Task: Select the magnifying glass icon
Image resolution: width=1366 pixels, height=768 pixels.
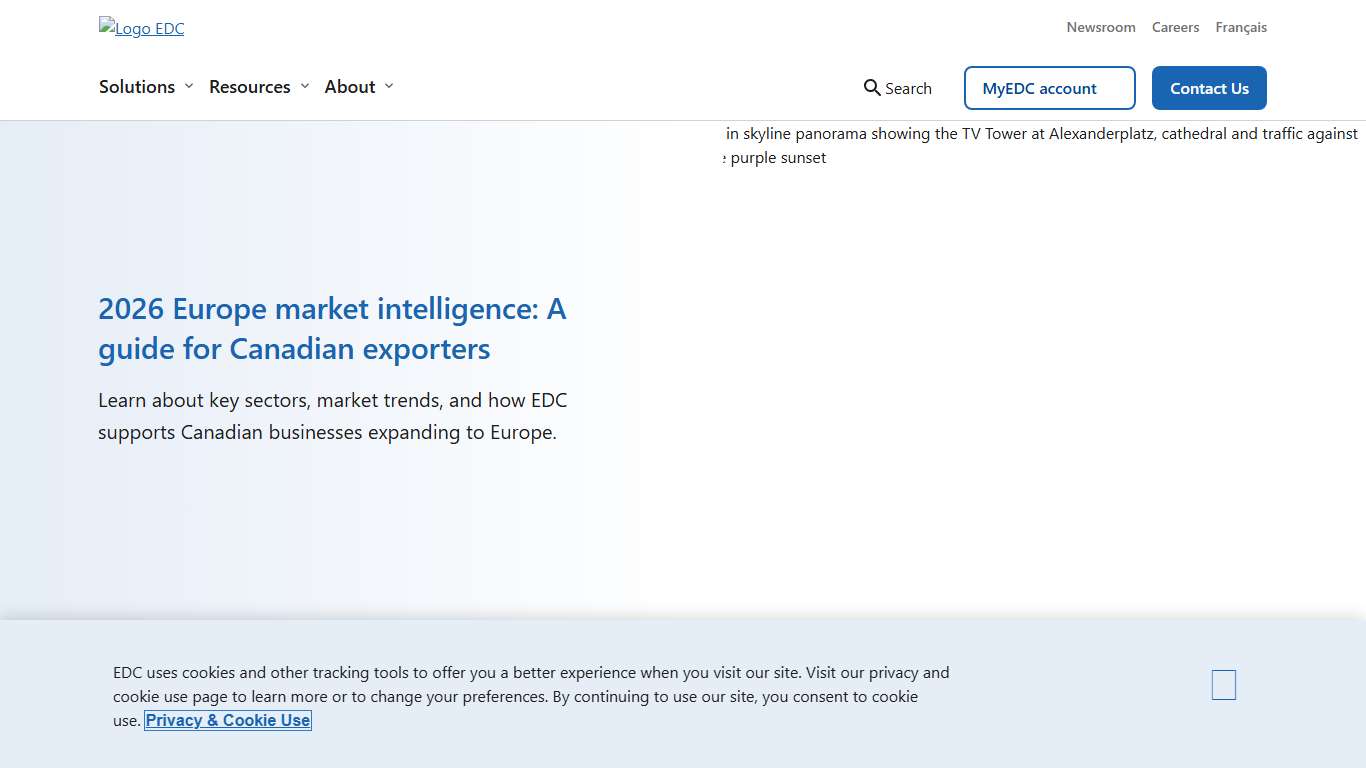Action: point(869,88)
